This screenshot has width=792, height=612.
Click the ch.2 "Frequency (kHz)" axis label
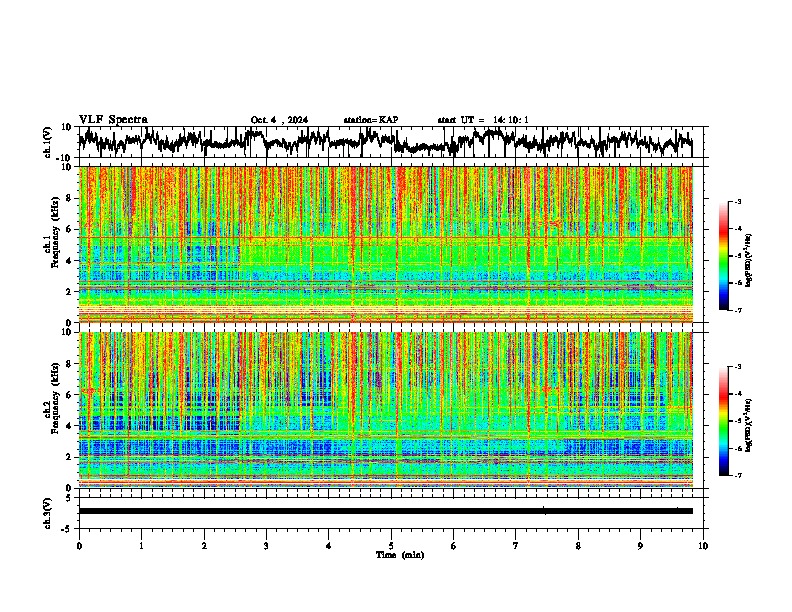click(55, 398)
